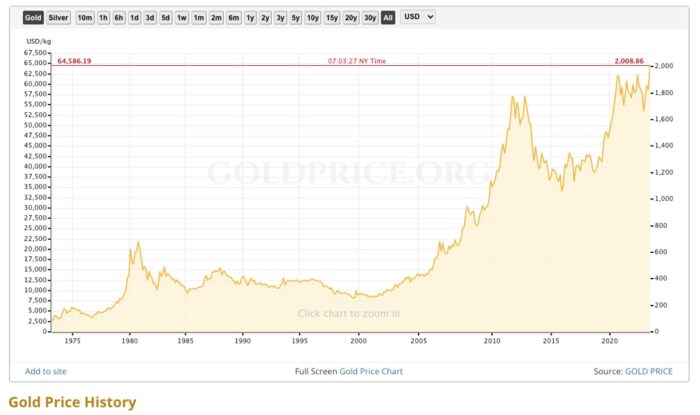Show the 30y chart range
This screenshot has width=700, height=415.
[370, 18]
